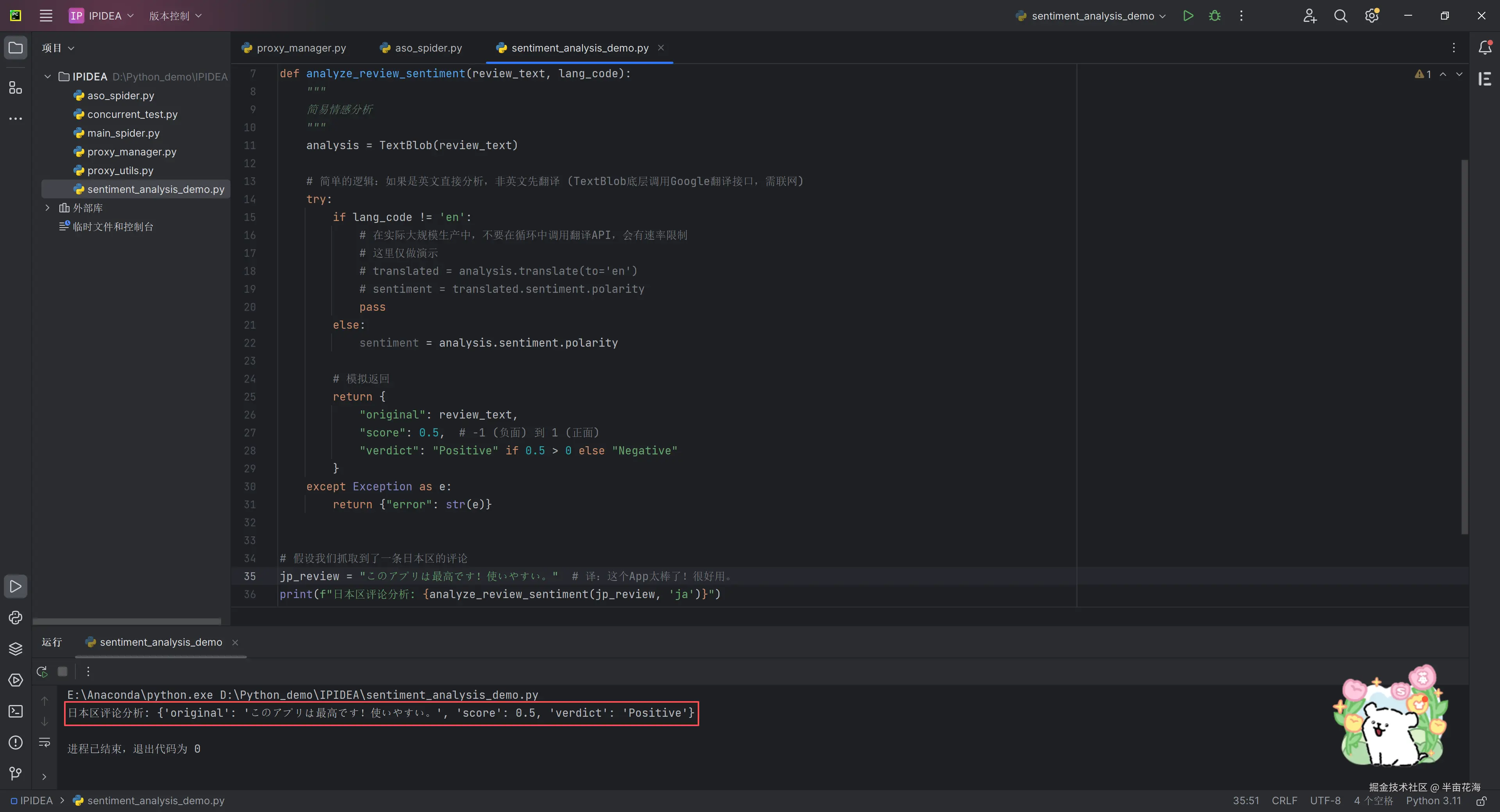This screenshot has height=812, width=1500.
Task: Open the Terminal tool window
Action: pyautogui.click(x=16, y=711)
